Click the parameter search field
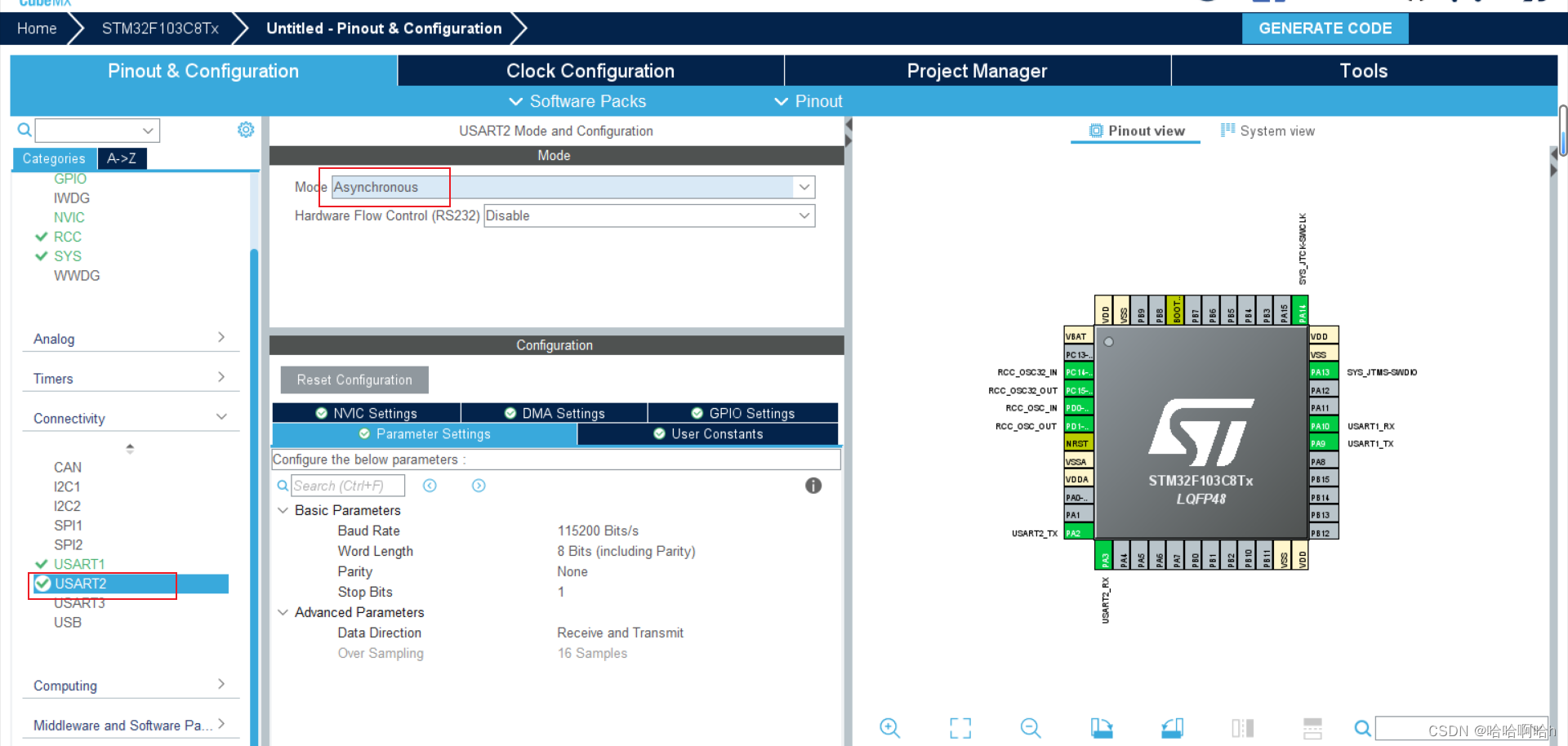The height and width of the screenshot is (746, 1568). pyautogui.click(x=347, y=486)
